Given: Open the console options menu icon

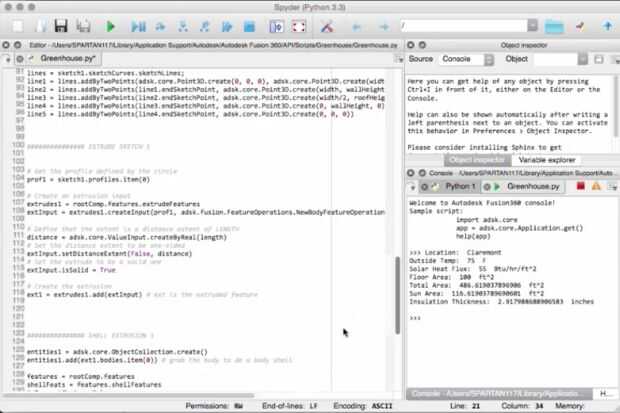Looking at the screenshot, I should (x=613, y=187).
